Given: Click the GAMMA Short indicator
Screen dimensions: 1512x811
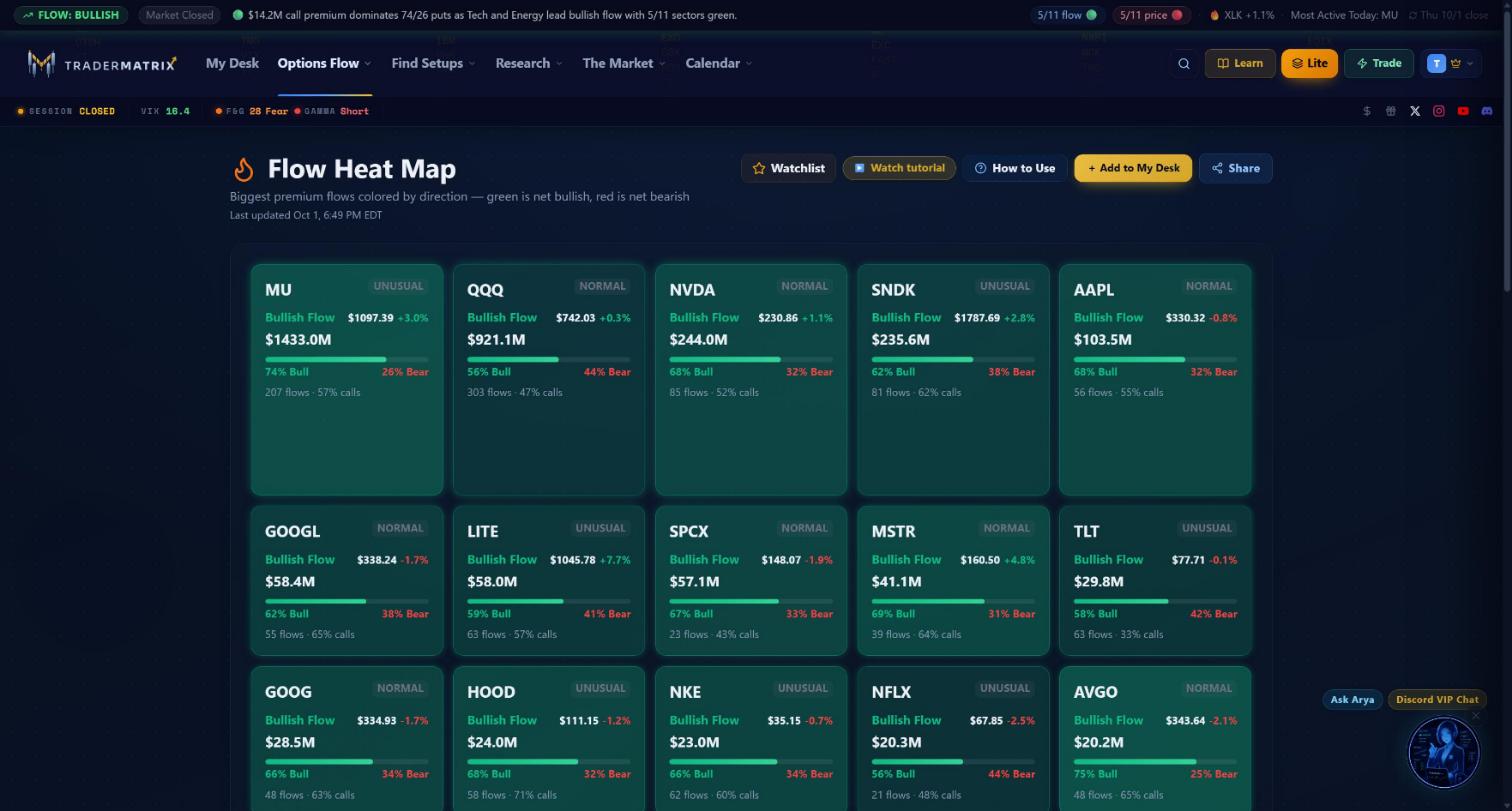Looking at the screenshot, I should 332,111.
